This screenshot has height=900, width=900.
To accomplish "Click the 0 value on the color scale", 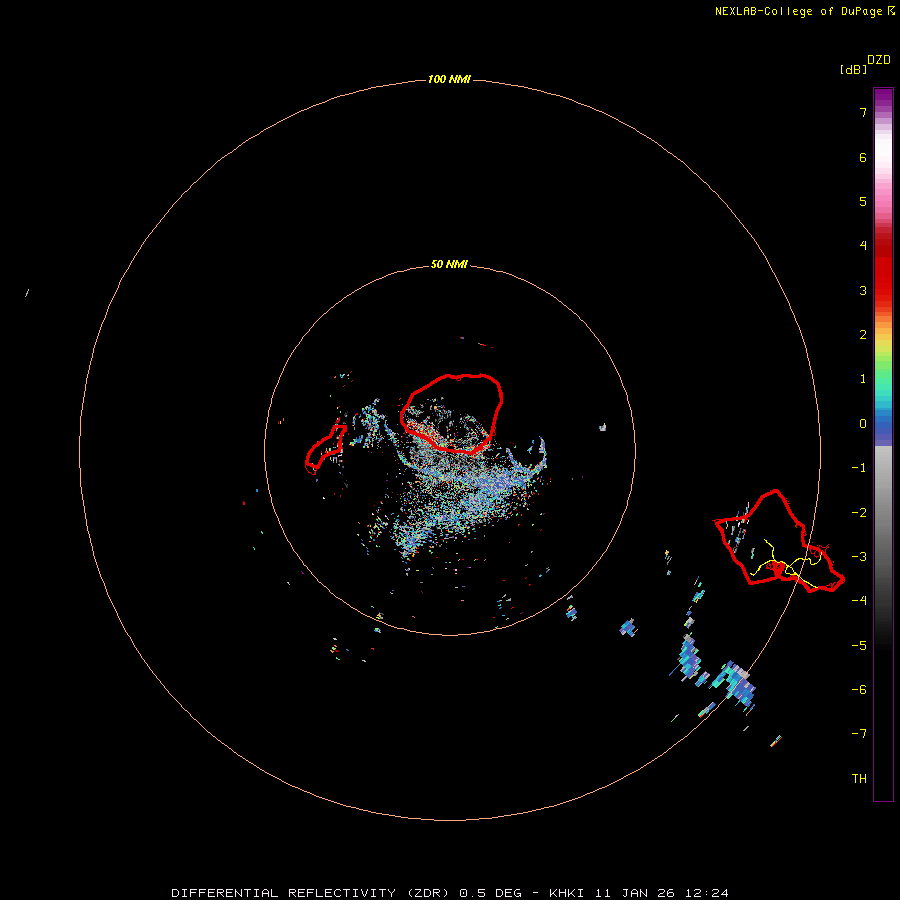I will pos(863,424).
